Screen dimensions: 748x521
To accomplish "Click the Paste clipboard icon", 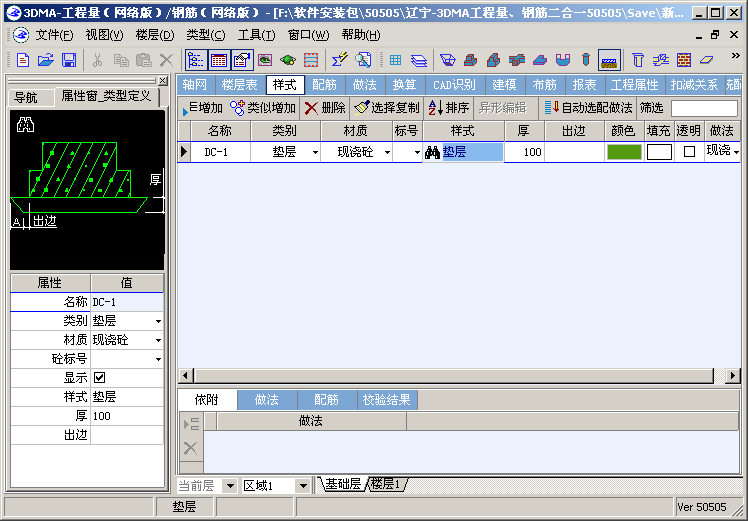I will pyautogui.click(x=144, y=60).
